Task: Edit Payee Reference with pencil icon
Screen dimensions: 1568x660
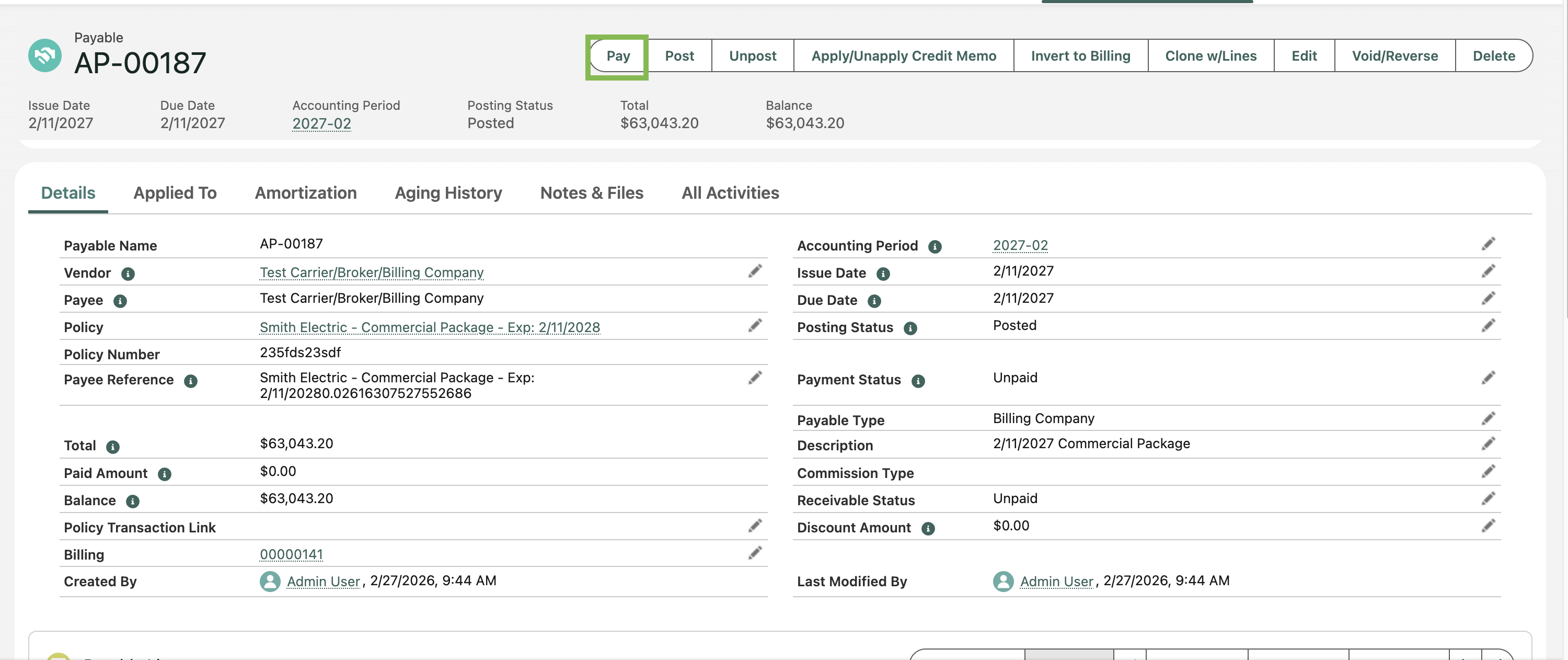Action: click(755, 378)
